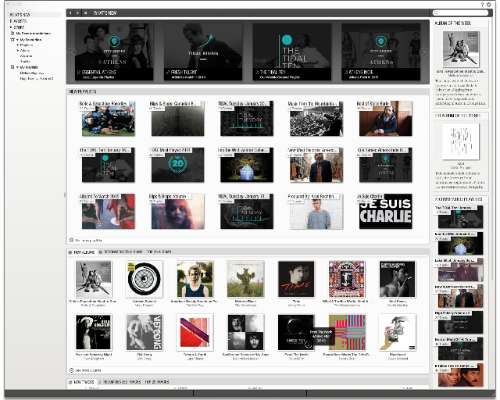This screenshot has width=500, height=400.
Task: Click the home icon before What's New title
Action: click(x=86, y=13)
